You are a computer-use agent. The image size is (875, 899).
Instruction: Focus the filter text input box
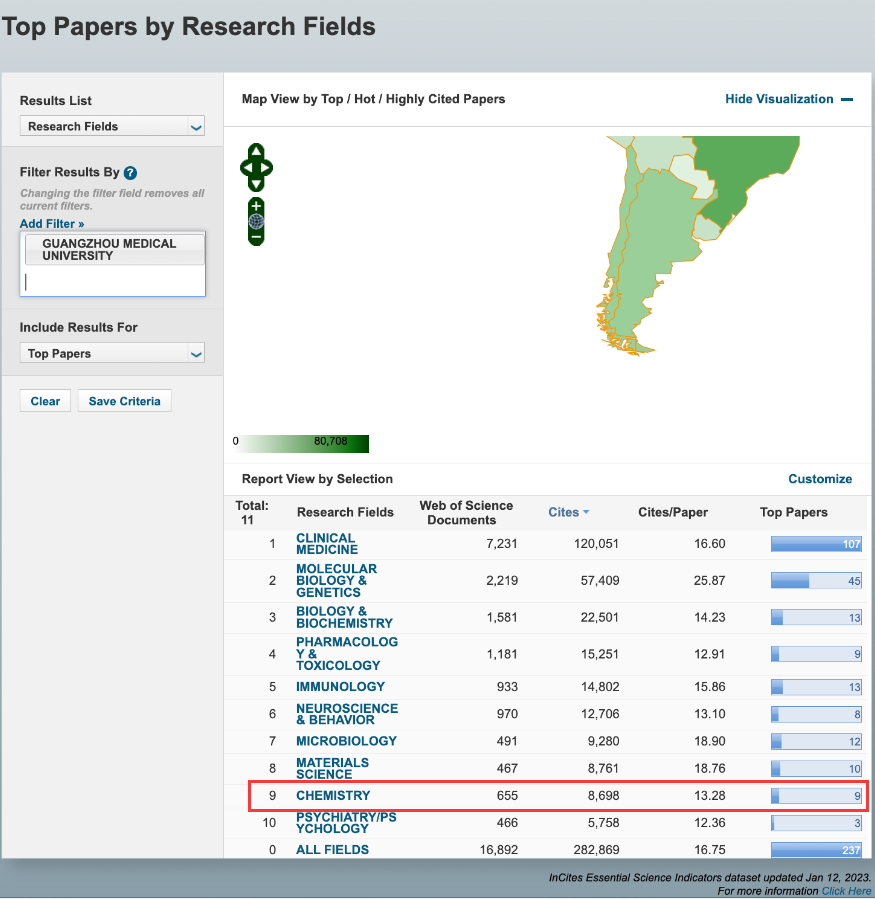click(112, 282)
